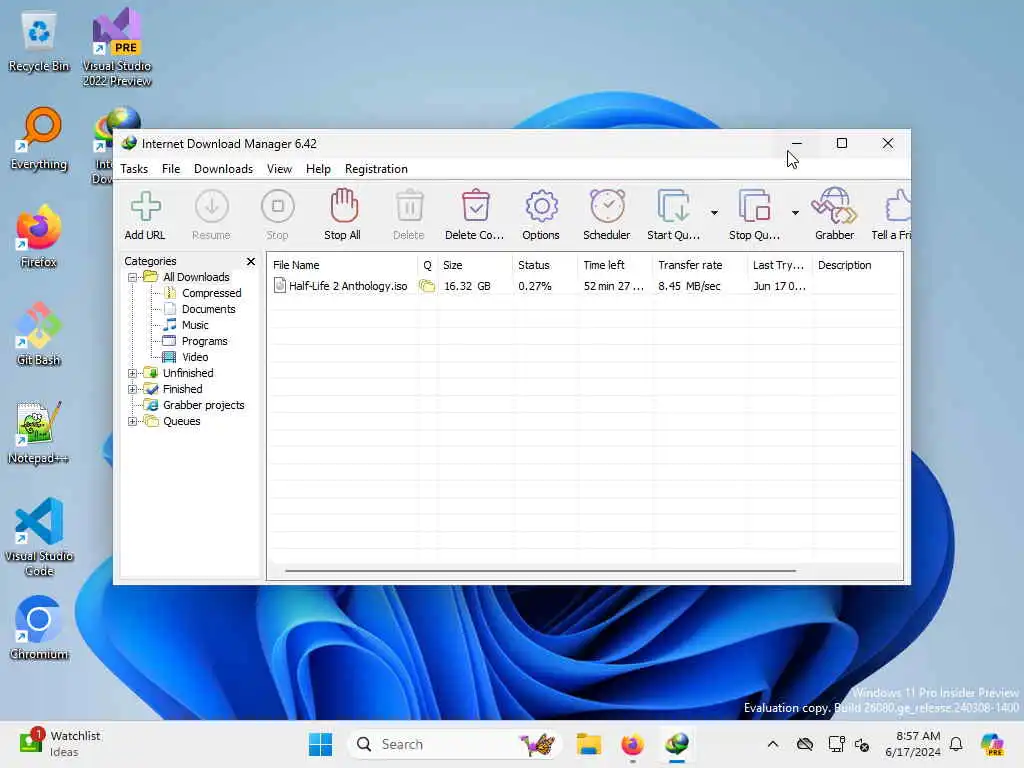Image resolution: width=1024 pixels, height=768 pixels.
Task: Open Git Bash desktop icon
Action: click(39, 335)
